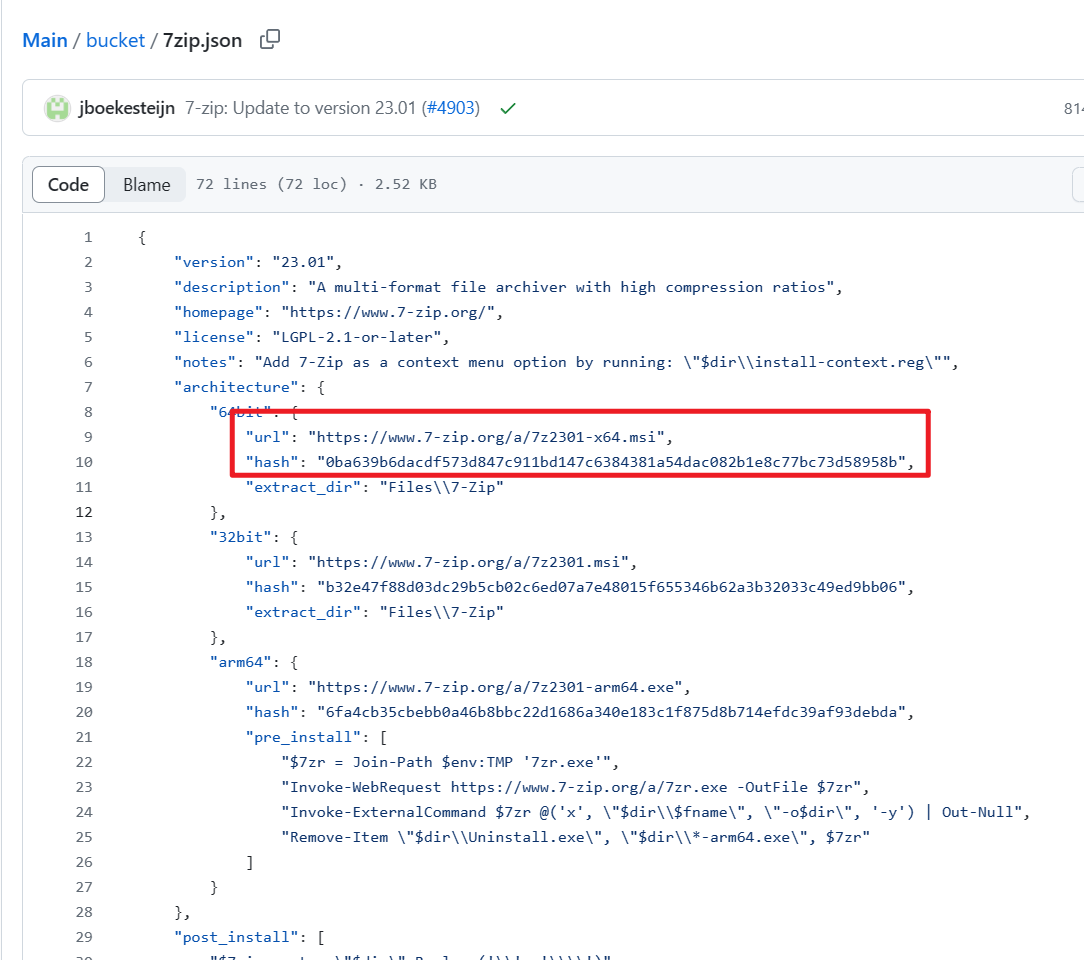
Task: Click the "extract_dir" key on line 11
Action: (x=303, y=487)
